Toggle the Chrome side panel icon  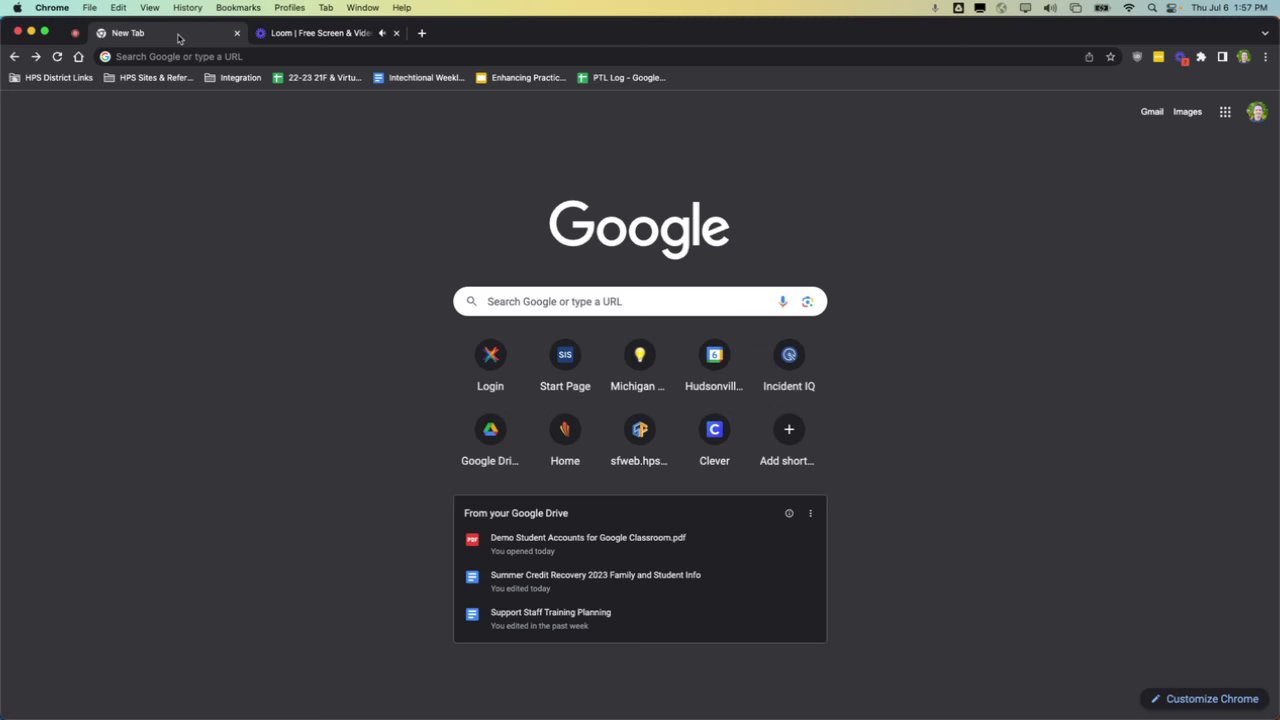click(1222, 57)
